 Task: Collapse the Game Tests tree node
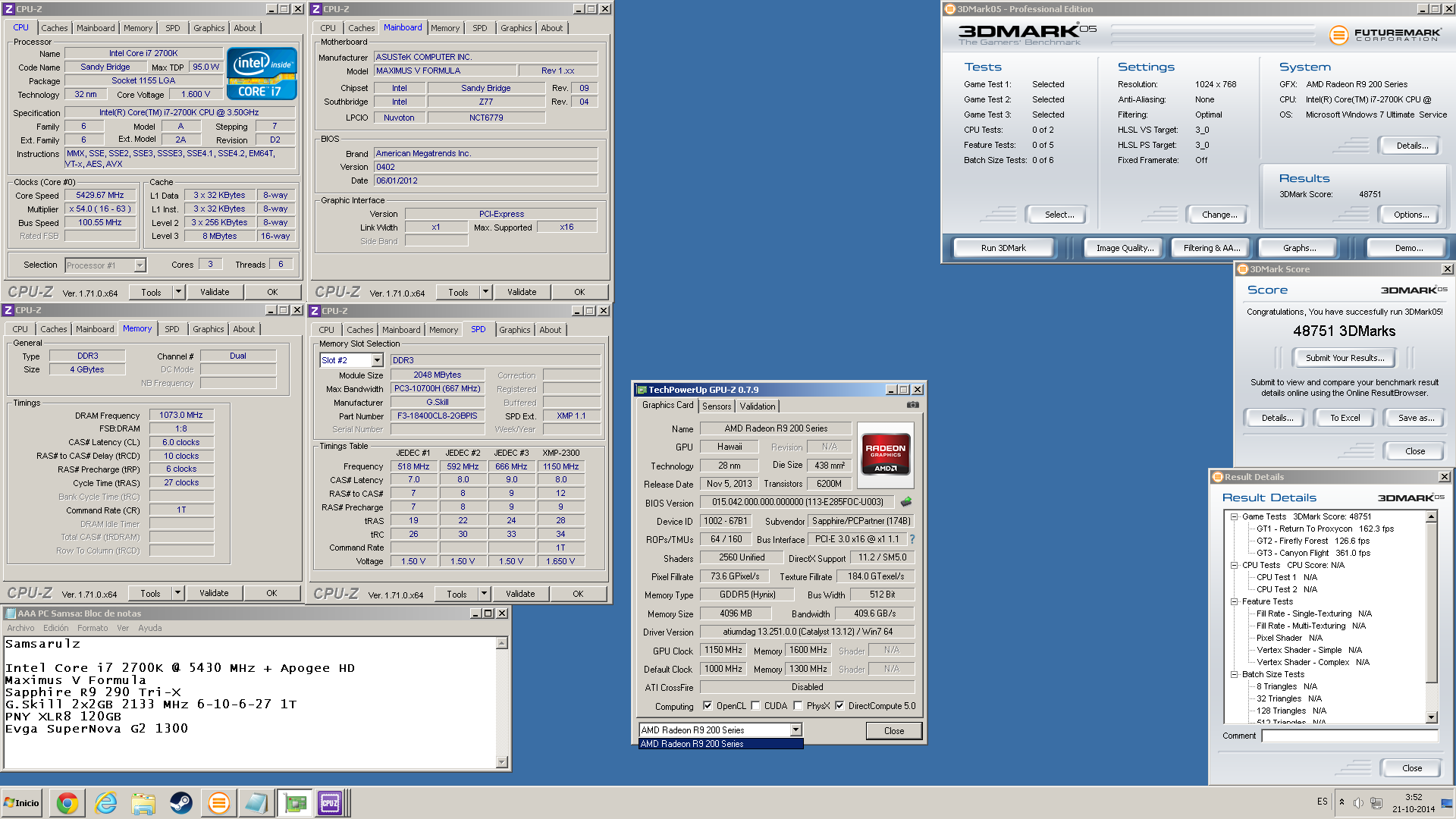click(x=1234, y=516)
